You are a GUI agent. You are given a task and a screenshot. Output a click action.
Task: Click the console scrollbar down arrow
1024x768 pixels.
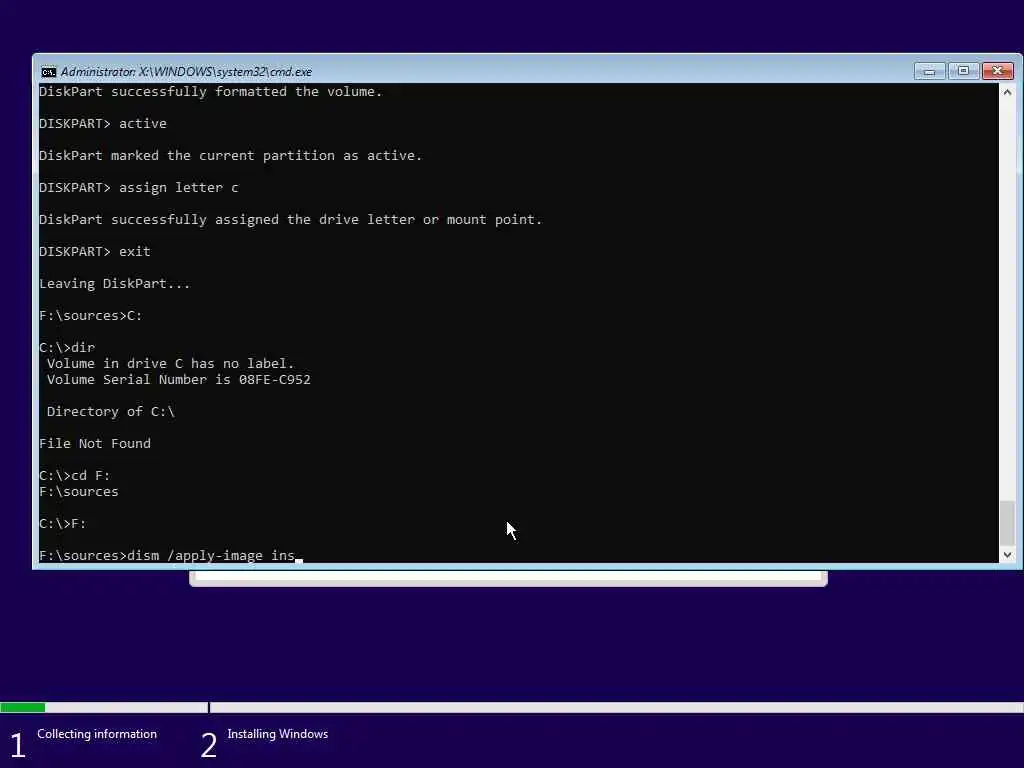tap(1007, 554)
